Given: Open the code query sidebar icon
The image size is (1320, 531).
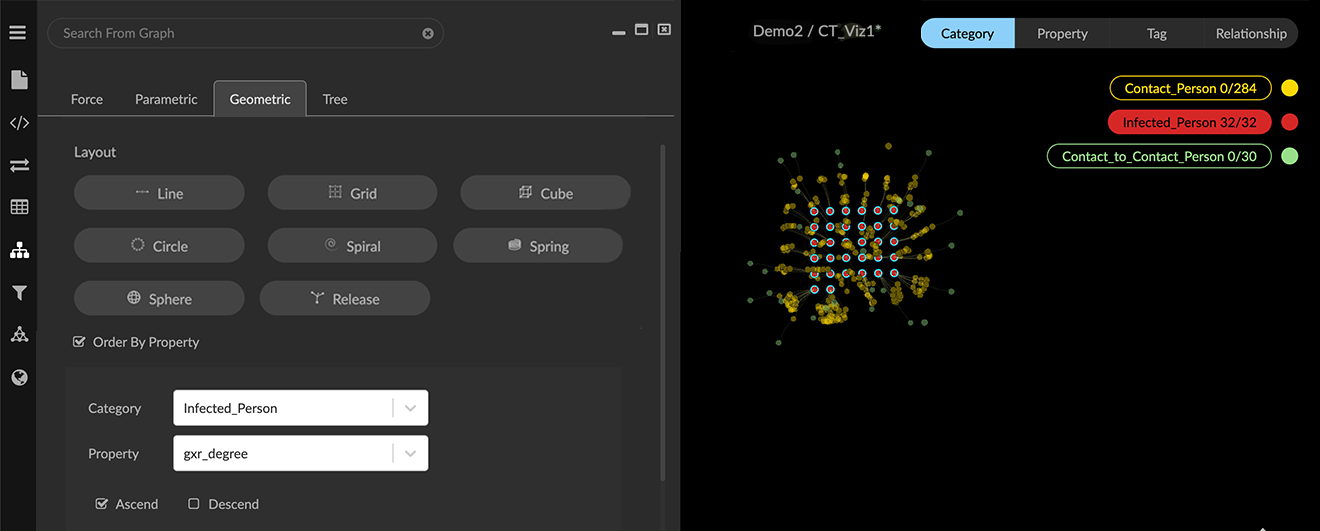Looking at the screenshot, I should 19,124.
